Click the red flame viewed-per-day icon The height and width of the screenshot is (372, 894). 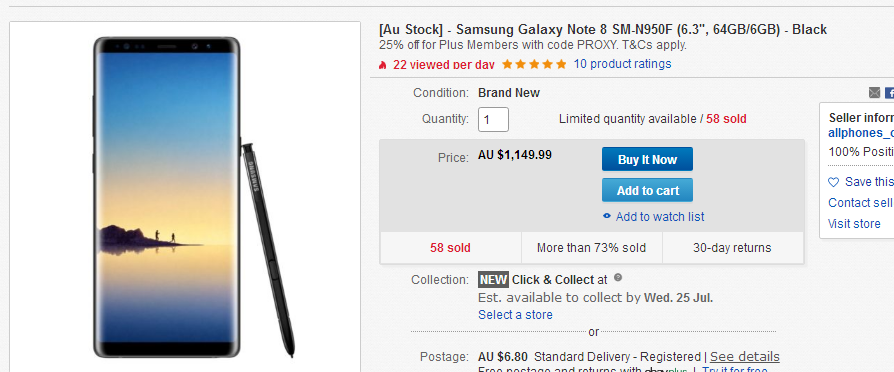click(383, 64)
